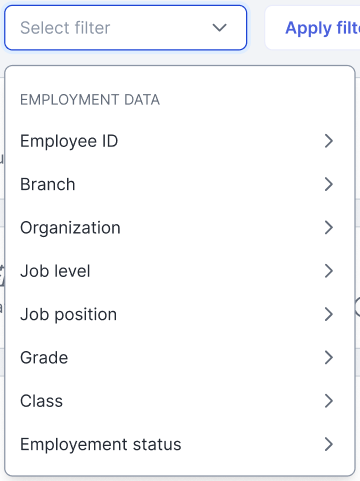Select Job level filter option

coord(180,271)
